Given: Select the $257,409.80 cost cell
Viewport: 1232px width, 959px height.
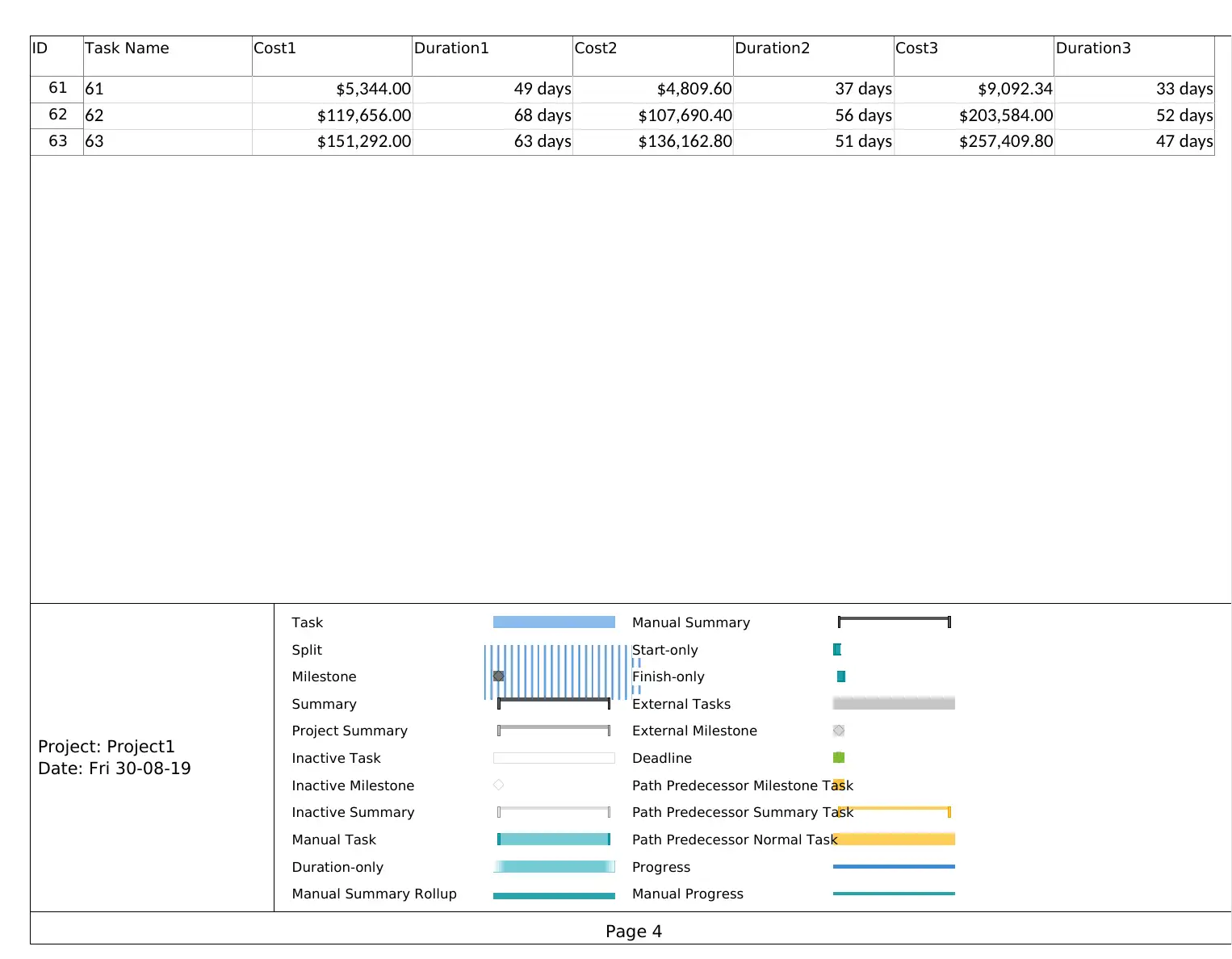Looking at the screenshot, I should click(x=974, y=141).
